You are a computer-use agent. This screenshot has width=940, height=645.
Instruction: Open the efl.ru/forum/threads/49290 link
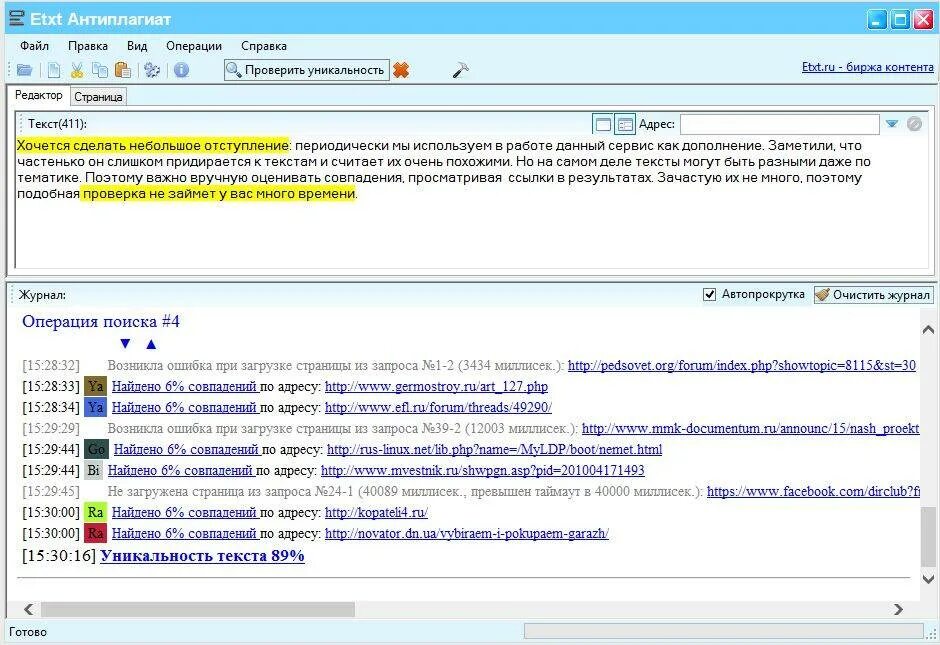click(x=438, y=407)
